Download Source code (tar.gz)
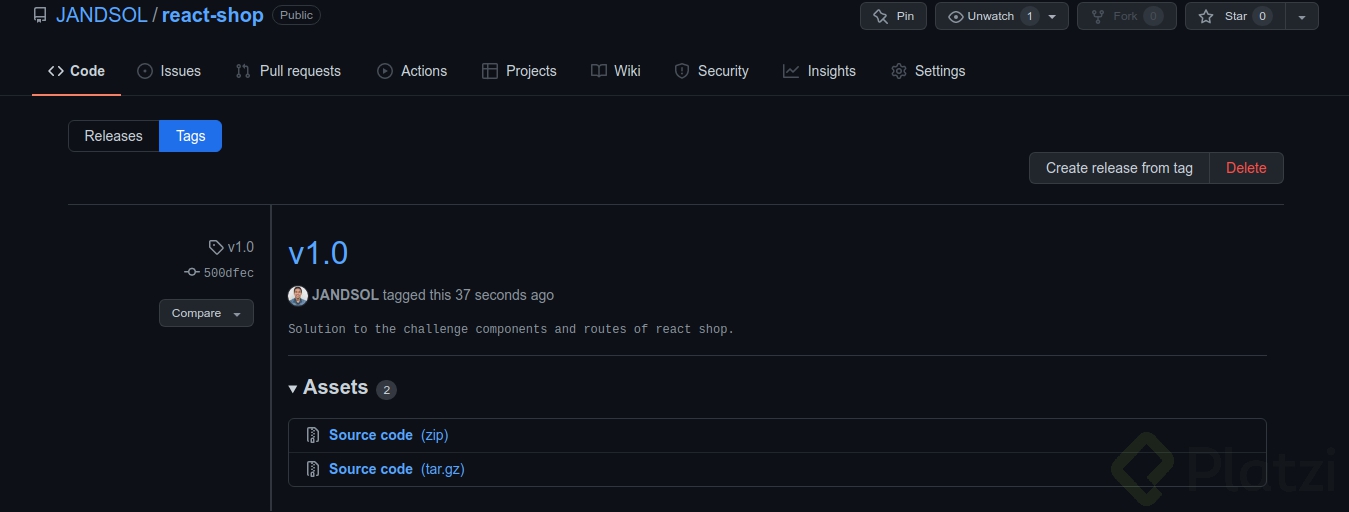This screenshot has width=1349, height=512. pos(396,469)
